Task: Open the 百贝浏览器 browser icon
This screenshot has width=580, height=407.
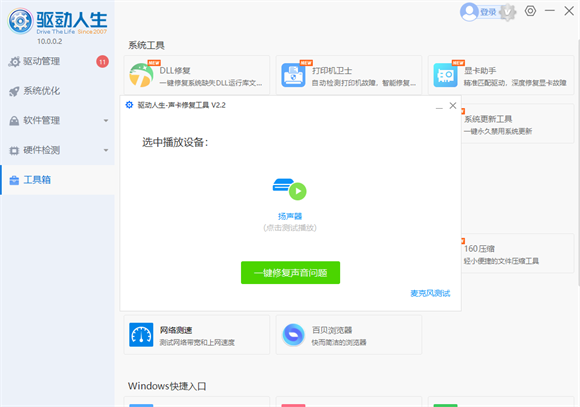Action: point(293,335)
